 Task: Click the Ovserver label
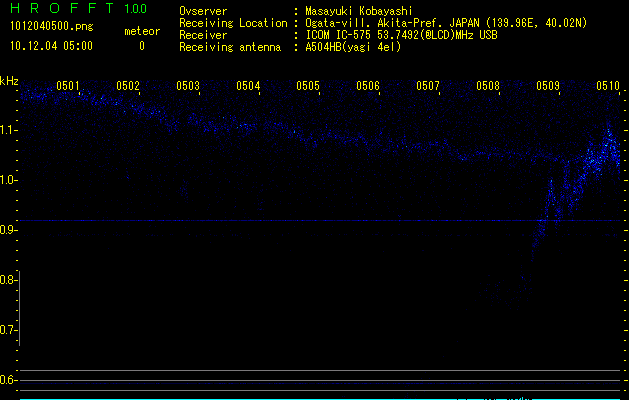[203, 11]
